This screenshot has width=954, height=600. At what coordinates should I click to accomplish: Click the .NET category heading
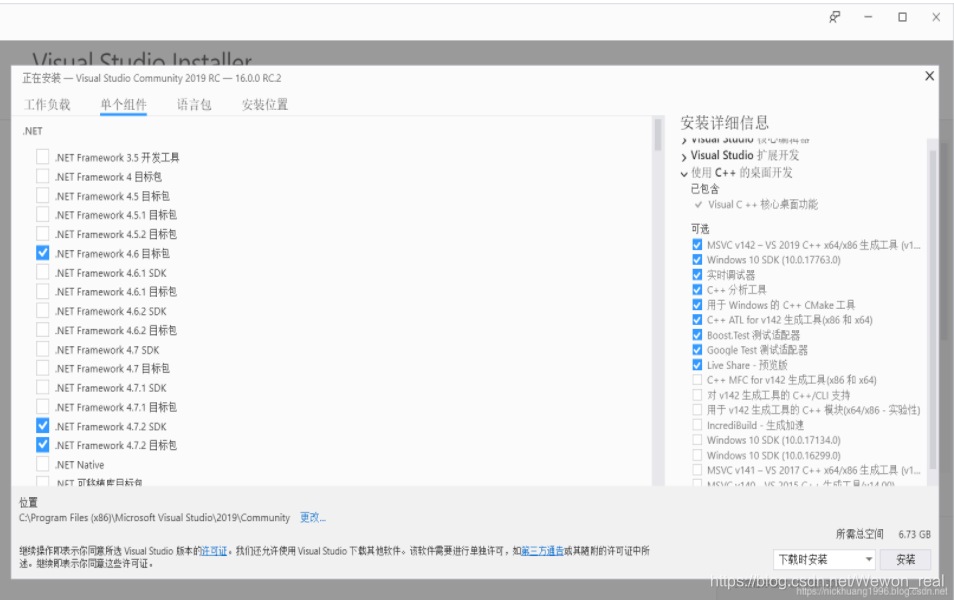33,131
